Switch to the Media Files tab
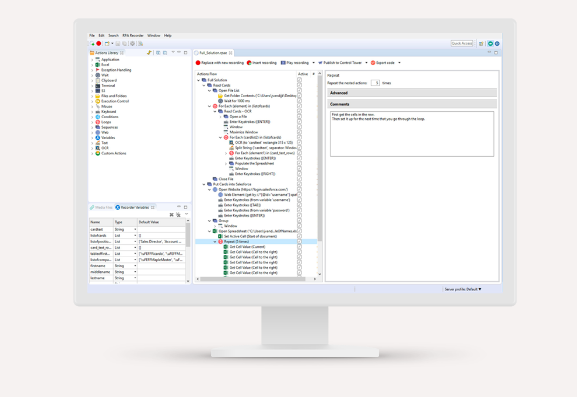The width and height of the screenshot is (577, 397). (x=102, y=208)
